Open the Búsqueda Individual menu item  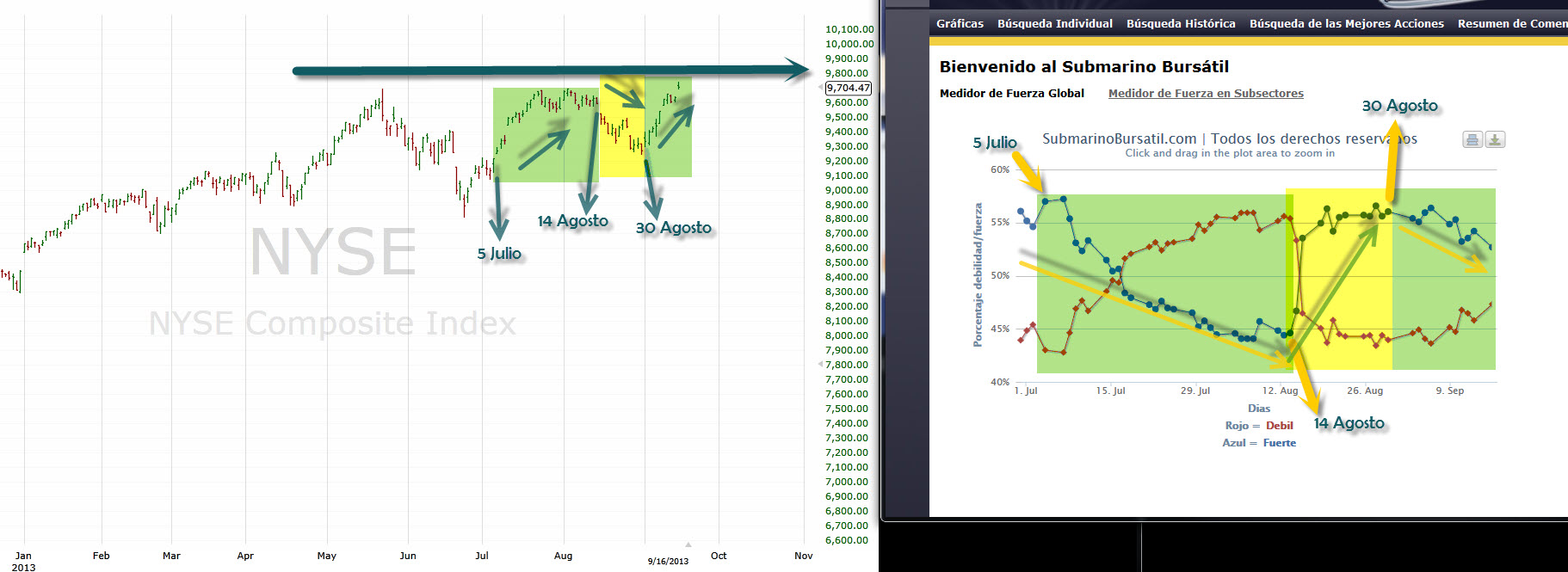point(1054,24)
